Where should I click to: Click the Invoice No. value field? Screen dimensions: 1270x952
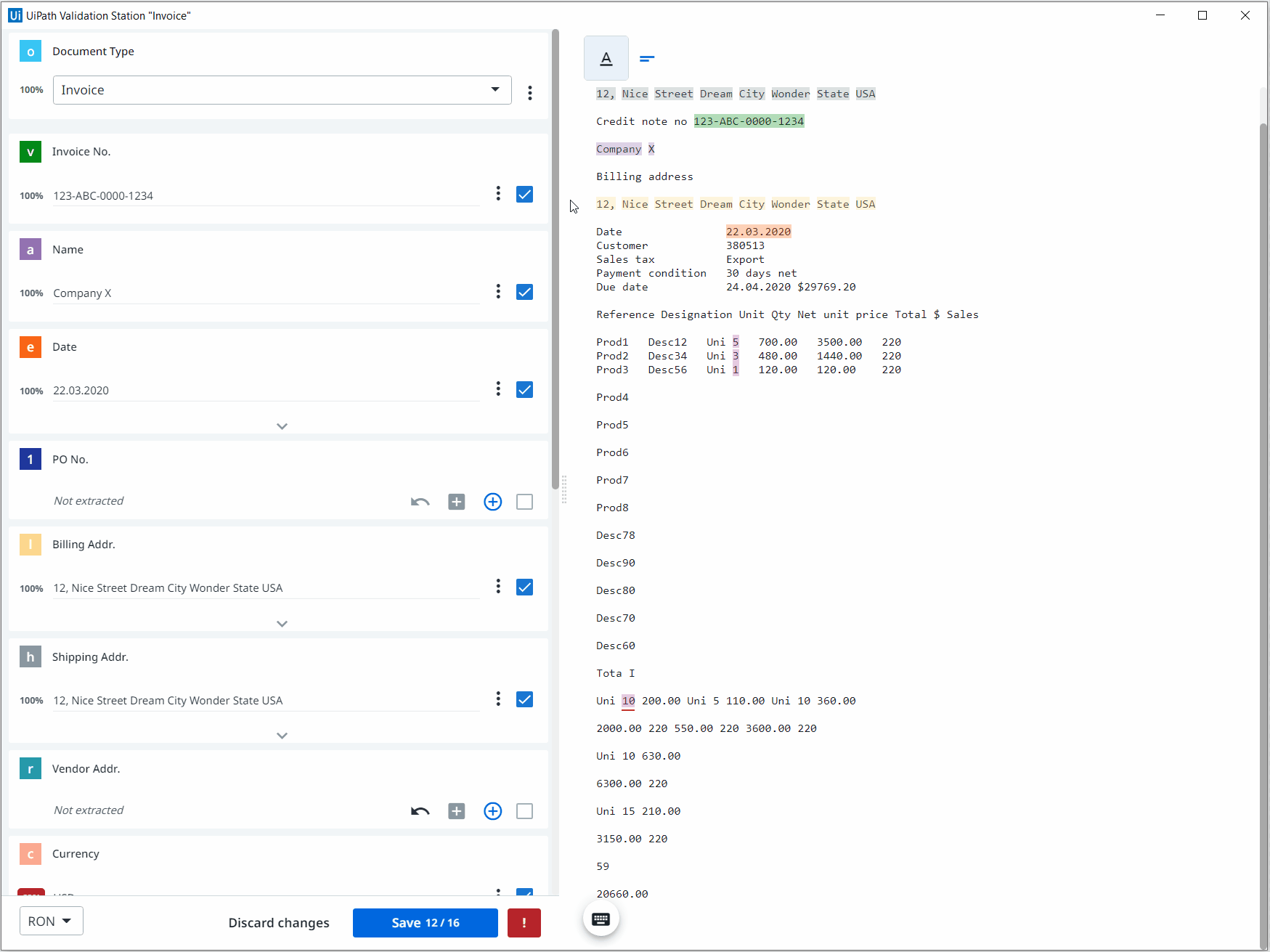click(x=266, y=196)
